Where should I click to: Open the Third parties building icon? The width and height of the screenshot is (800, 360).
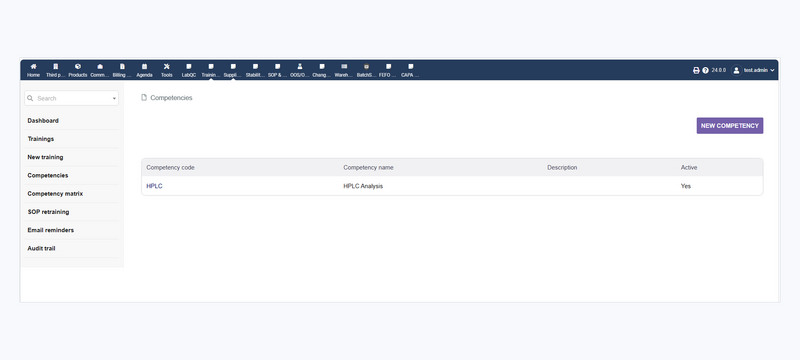[56, 66]
